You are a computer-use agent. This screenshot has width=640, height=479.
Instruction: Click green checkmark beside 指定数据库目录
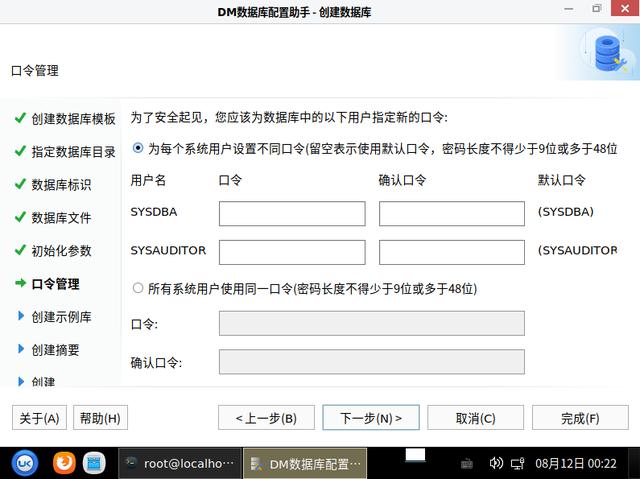pos(20,151)
